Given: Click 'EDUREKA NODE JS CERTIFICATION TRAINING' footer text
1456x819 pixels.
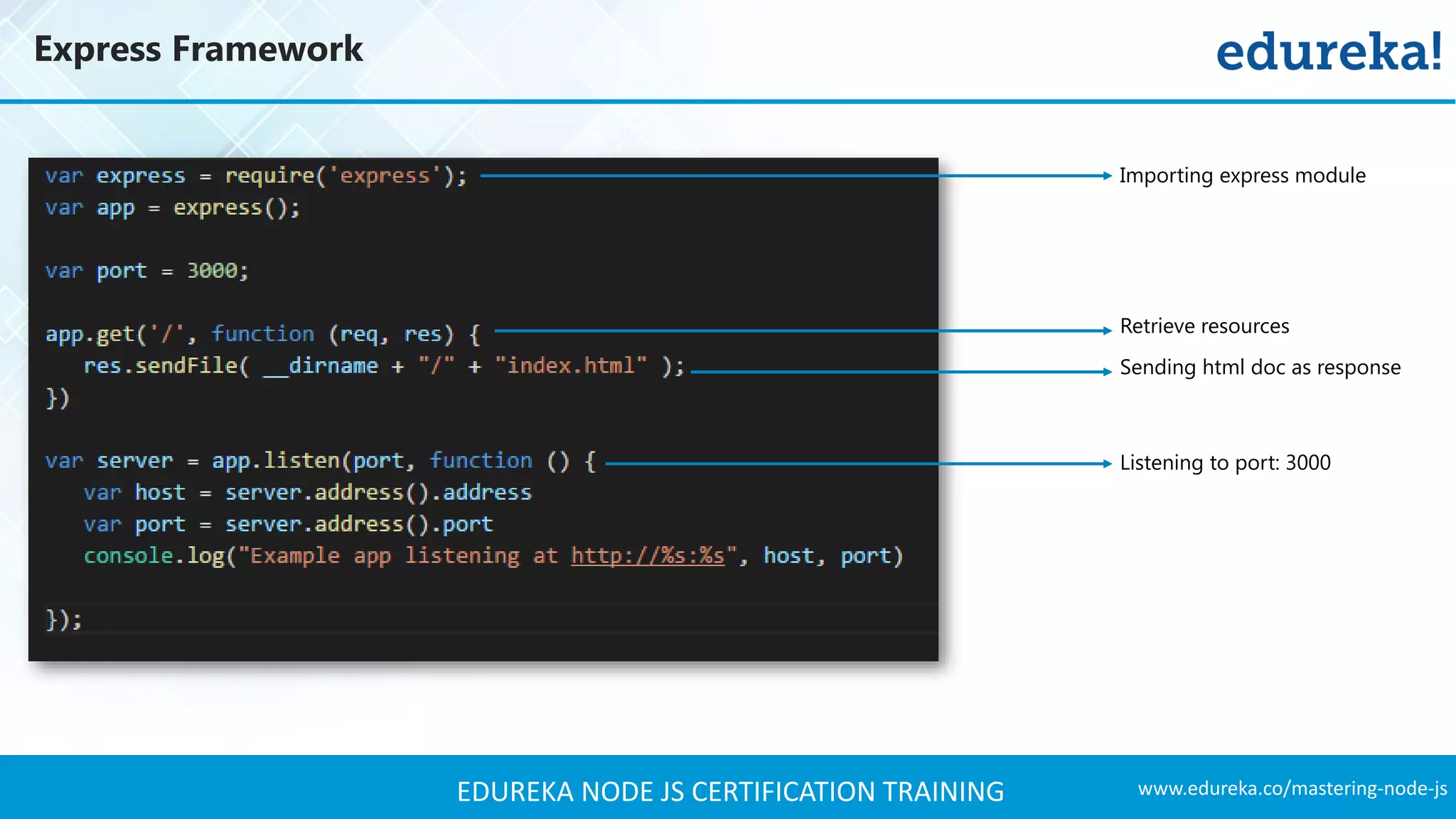Looking at the screenshot, I should tap(730, 792).
